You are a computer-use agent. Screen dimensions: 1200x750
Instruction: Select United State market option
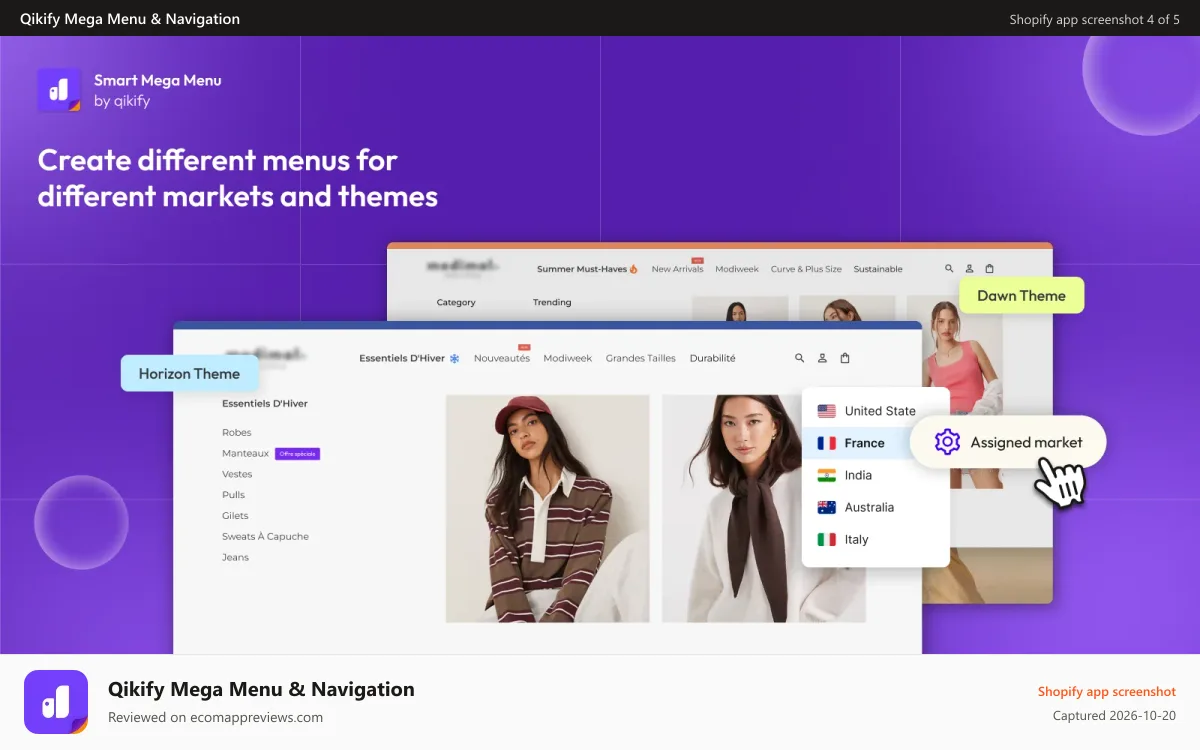[876, 411]
